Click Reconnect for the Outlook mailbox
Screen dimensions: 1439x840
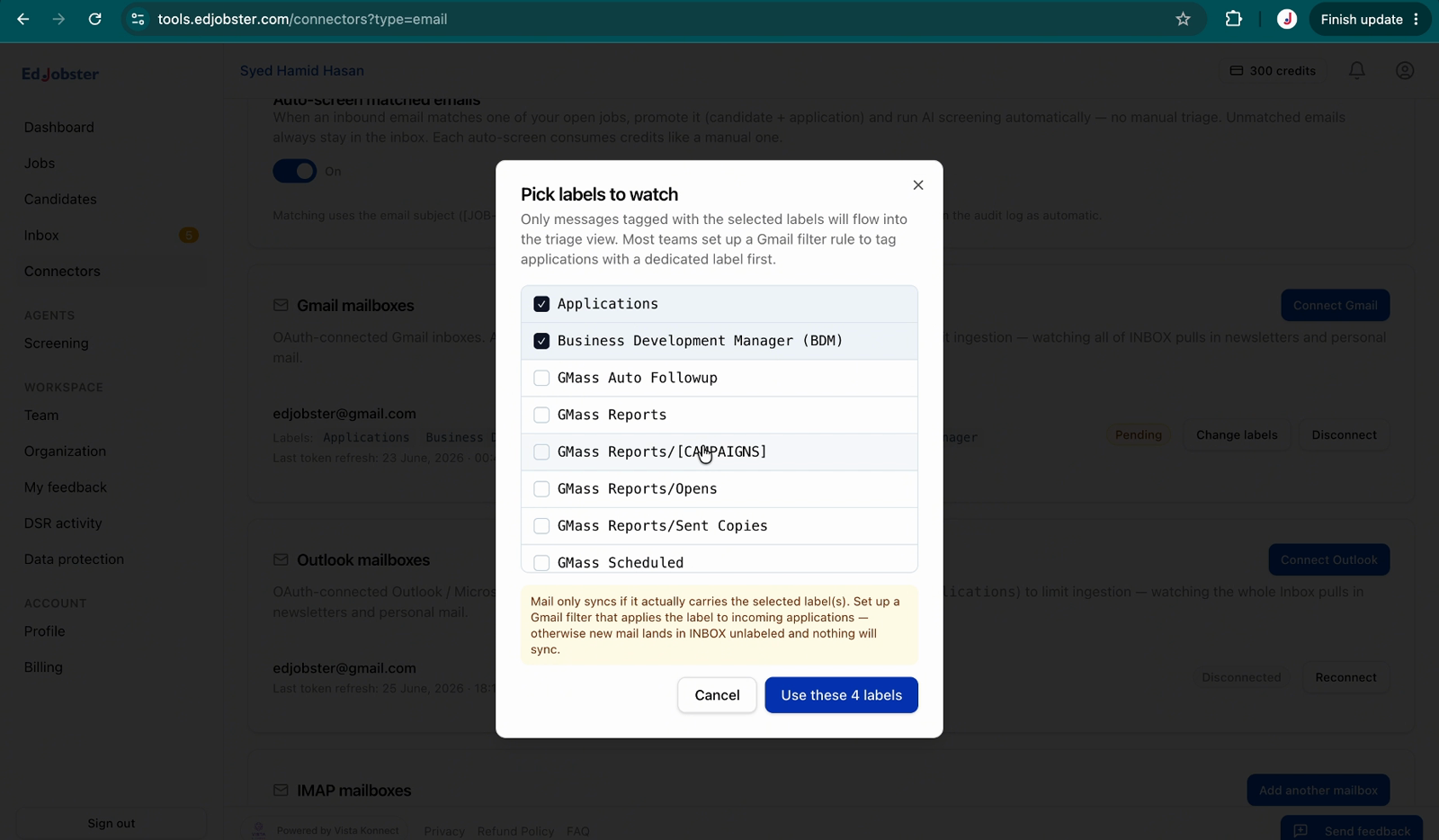1345,677
